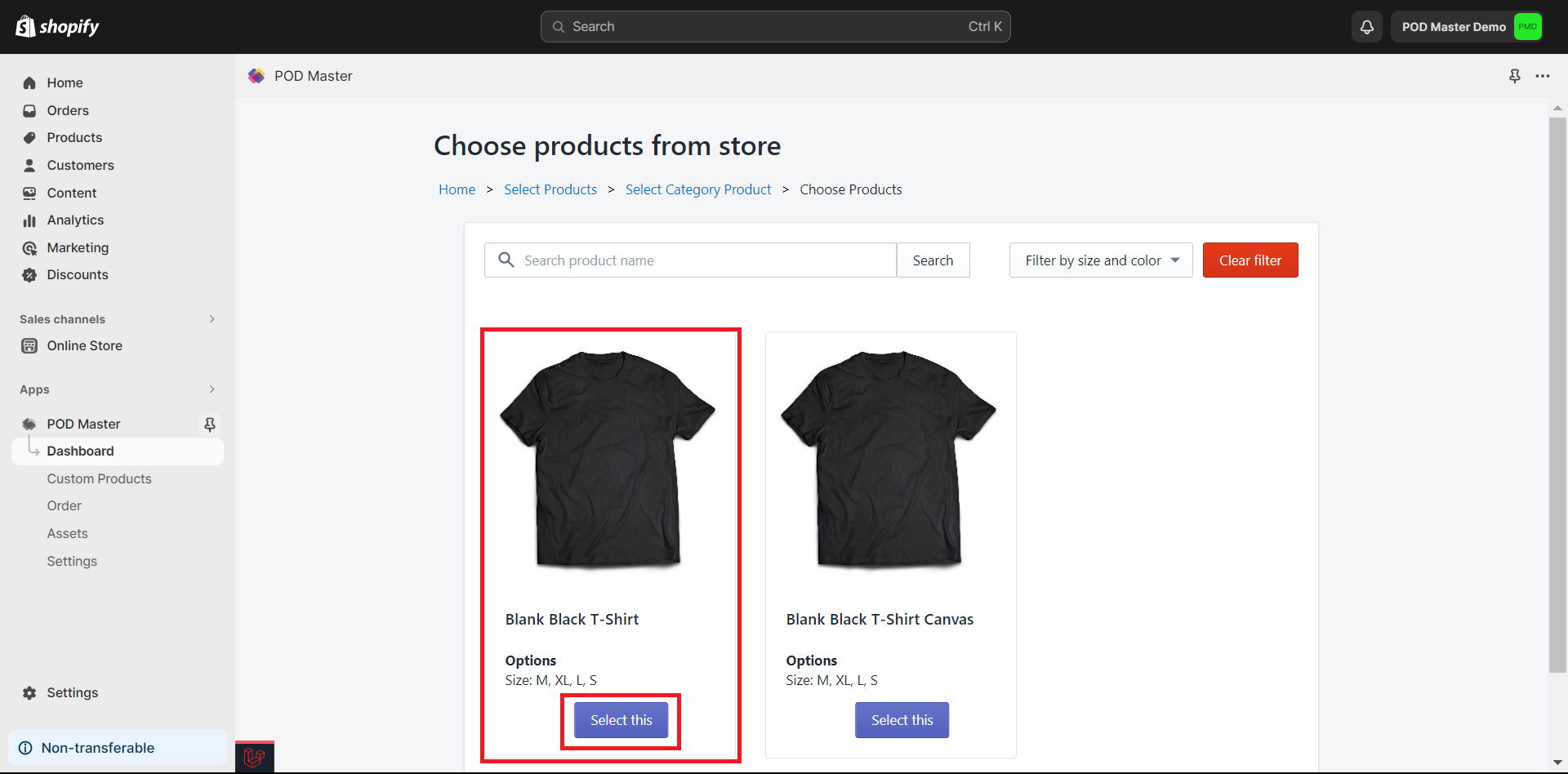Click the Settings gear icon

click(x=29, y=692)
